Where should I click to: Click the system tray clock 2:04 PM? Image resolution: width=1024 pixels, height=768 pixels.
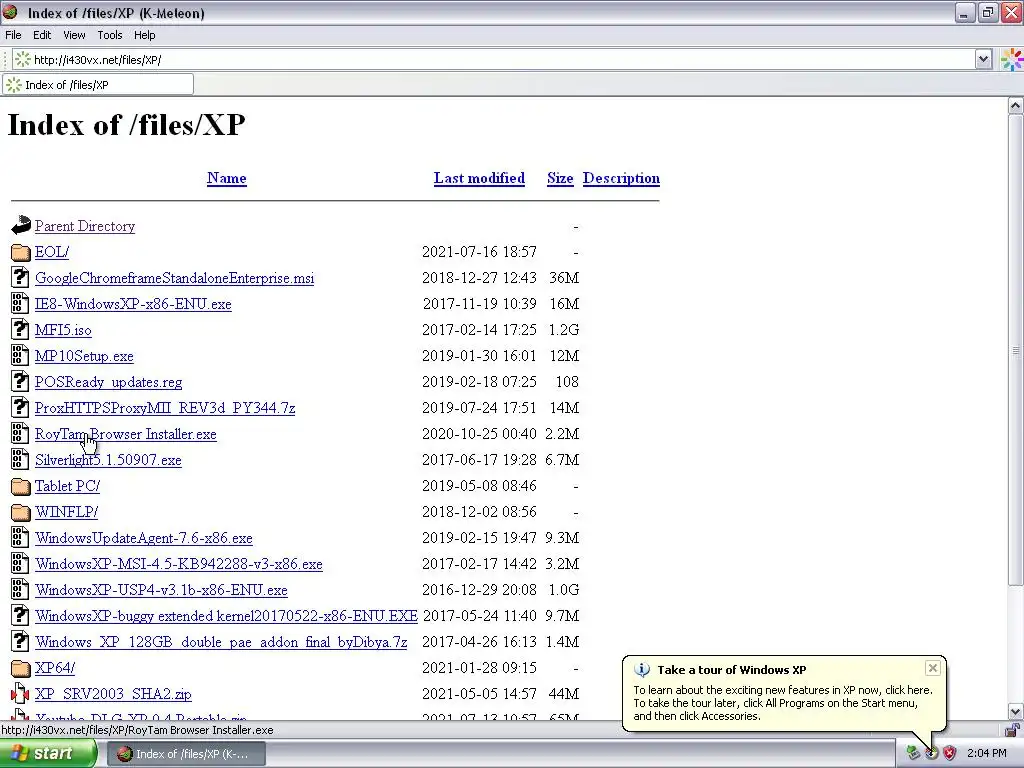point(987,754)
